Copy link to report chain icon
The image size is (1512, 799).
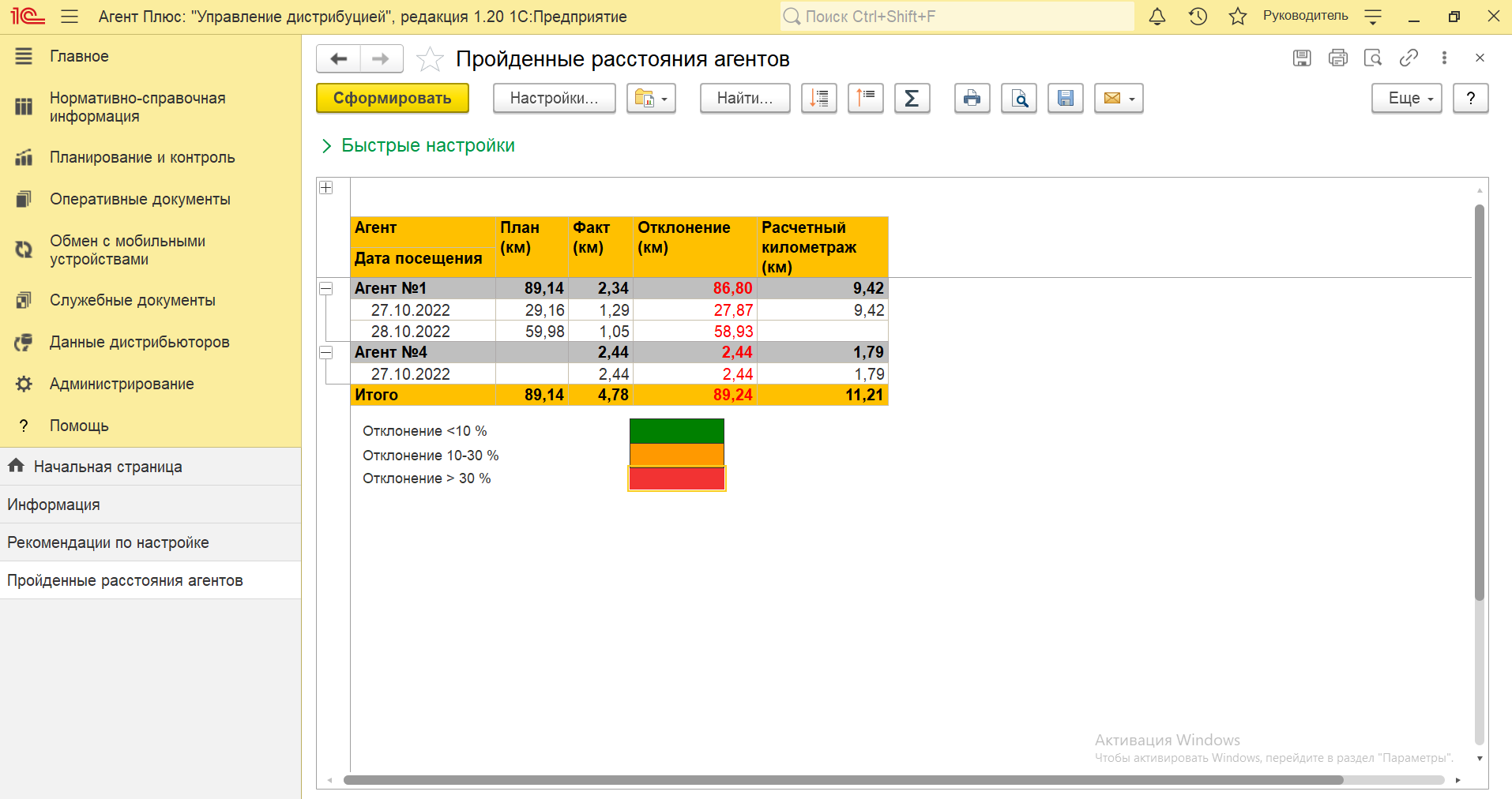tap(1408, 58)
